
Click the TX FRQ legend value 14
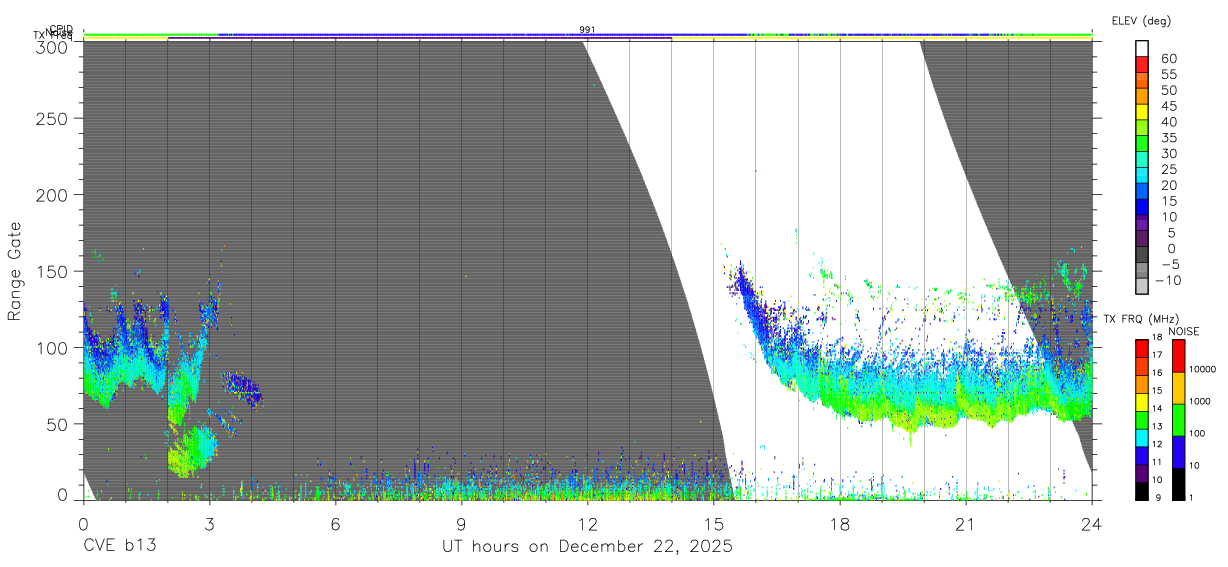pyautogui.click(x=1157, y=409)
